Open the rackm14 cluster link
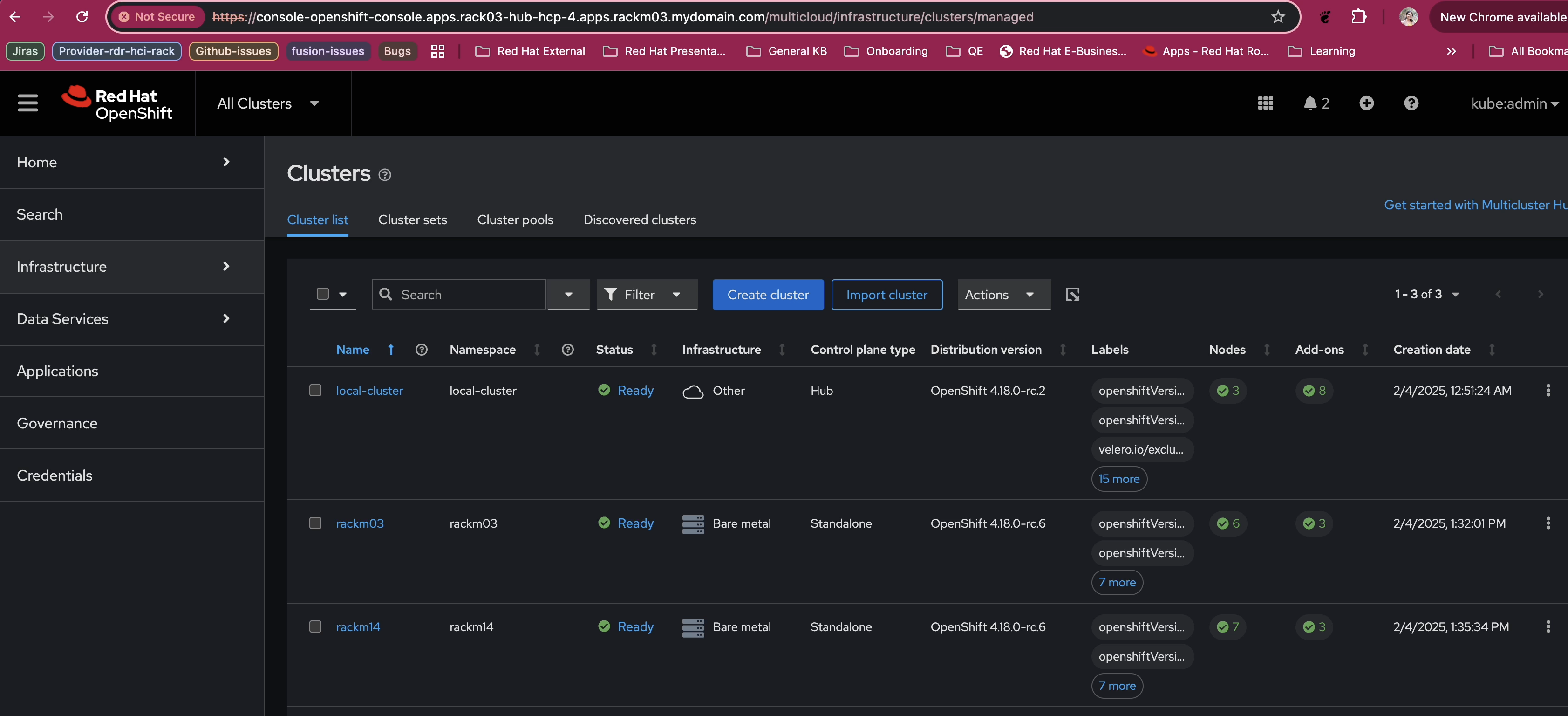The height and width of the screenshot is (716, 1568). pyautogui.click(x=358, y=626)
